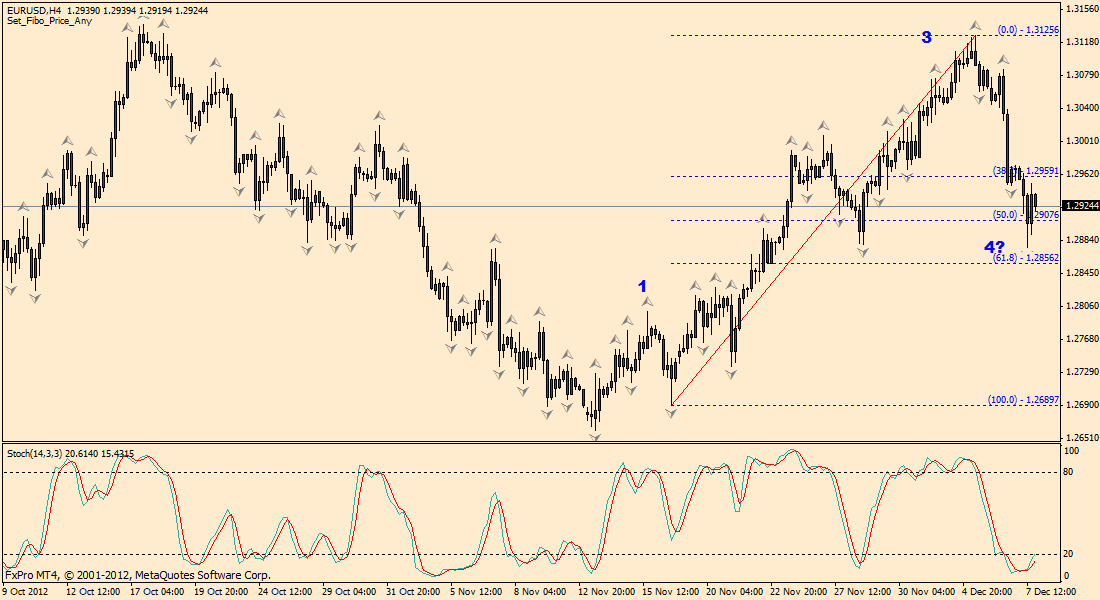
Task: Click the 15 Nov 12:00 time label
Action: (x=671, y=592)
